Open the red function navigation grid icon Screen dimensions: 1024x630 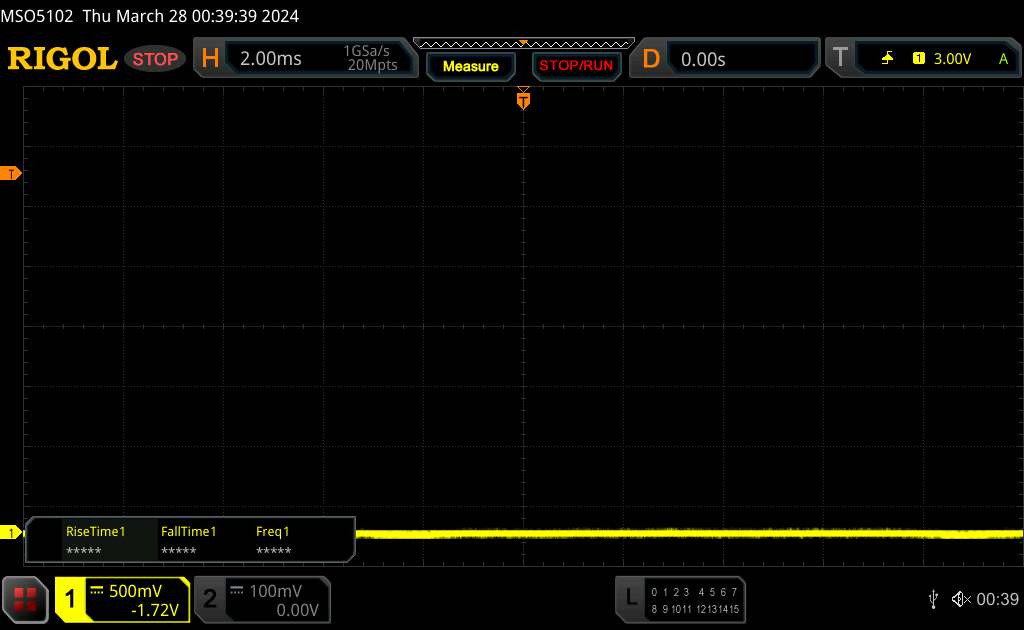(x=25, y=599)
